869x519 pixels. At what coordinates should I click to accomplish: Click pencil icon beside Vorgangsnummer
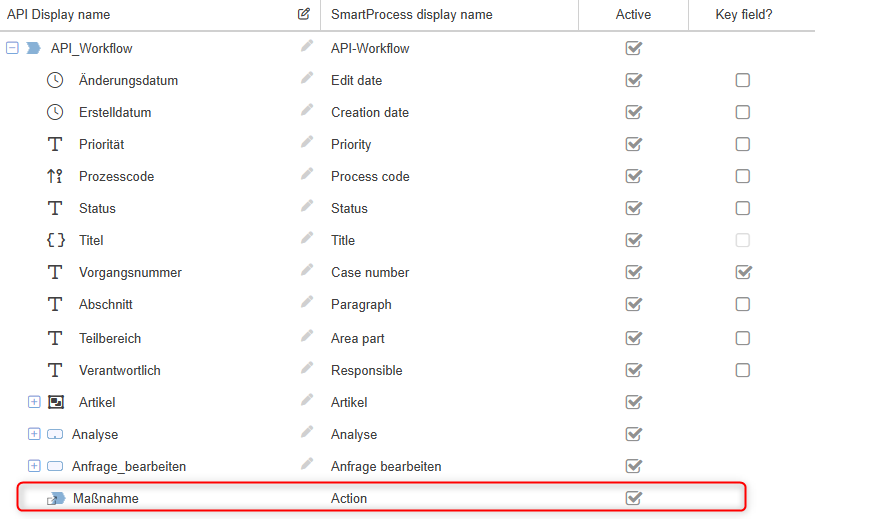[306, 271]
